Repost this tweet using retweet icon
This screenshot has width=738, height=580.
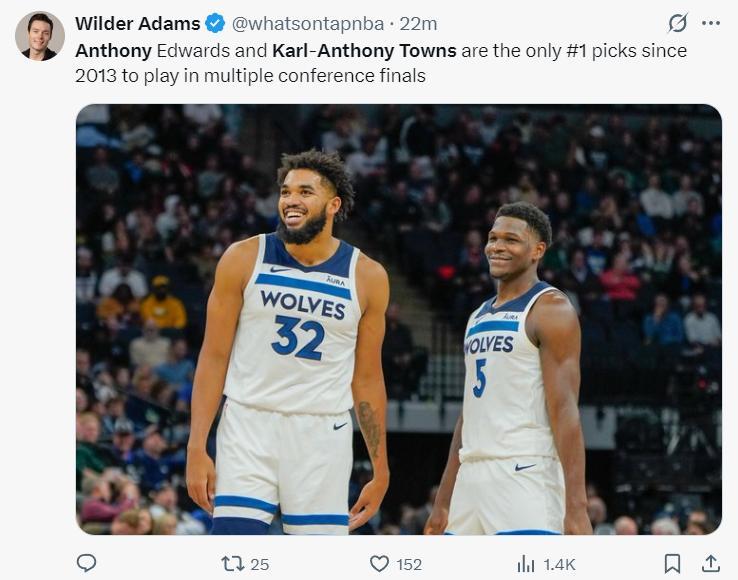(233, 563)
